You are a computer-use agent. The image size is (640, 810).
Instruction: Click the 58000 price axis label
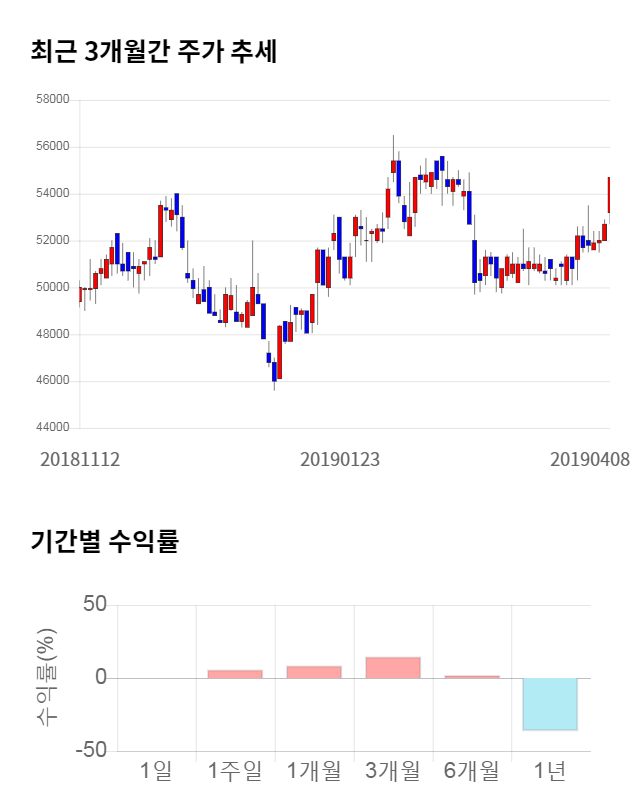pos(51,100)
